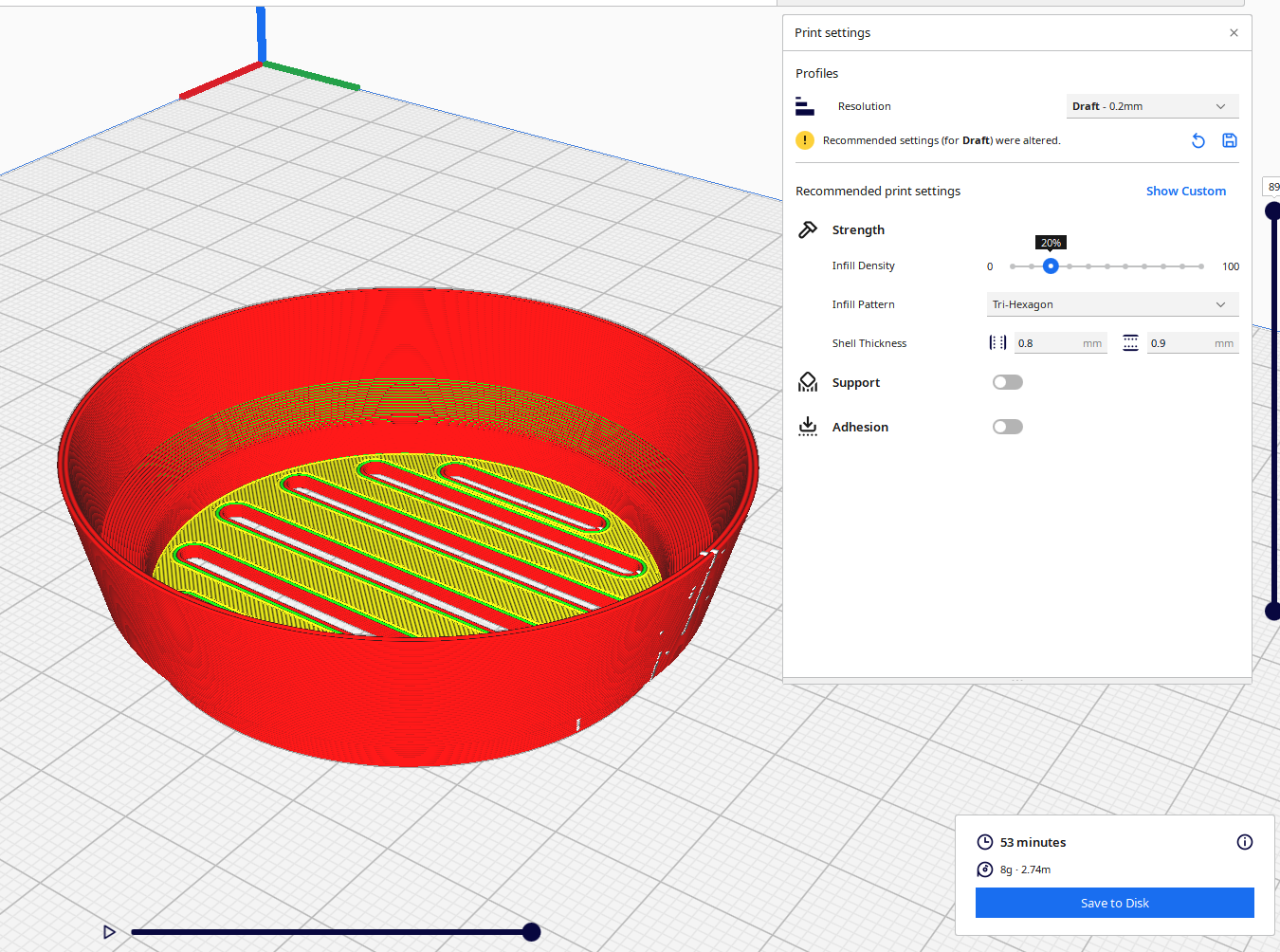Image resolution: width=1280 pixels, height=952 pixels.
Task: Save the modified profile via the floppy disk icon
Action: [1230, 139]
